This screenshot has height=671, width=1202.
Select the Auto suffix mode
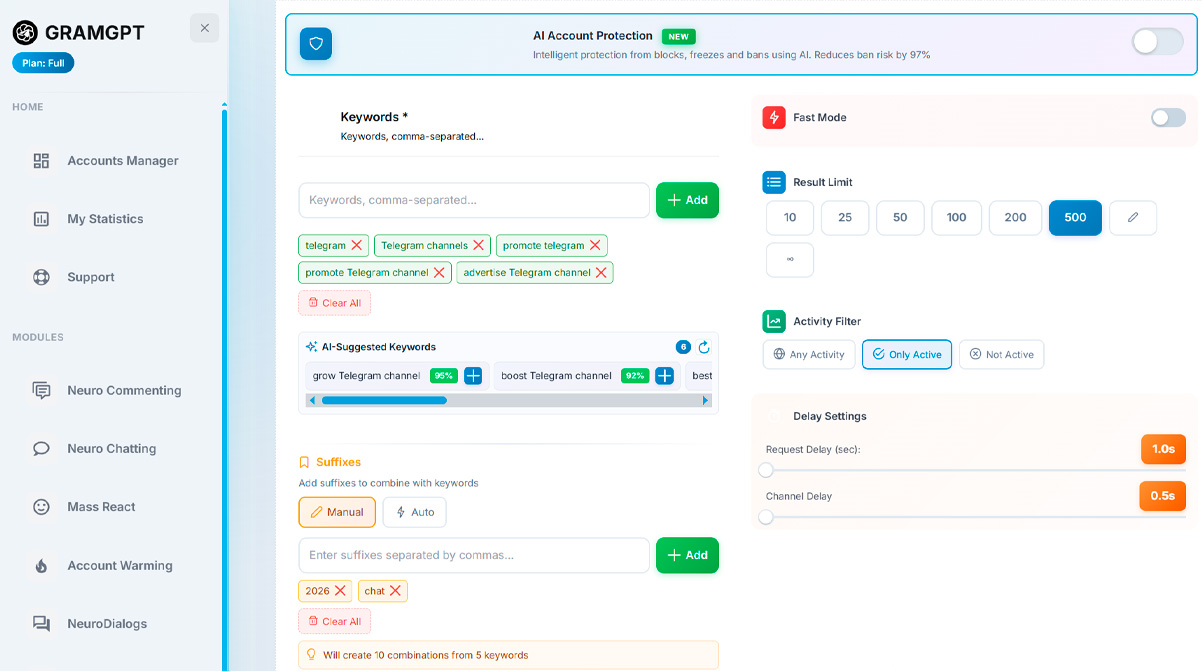click(415, 512)
